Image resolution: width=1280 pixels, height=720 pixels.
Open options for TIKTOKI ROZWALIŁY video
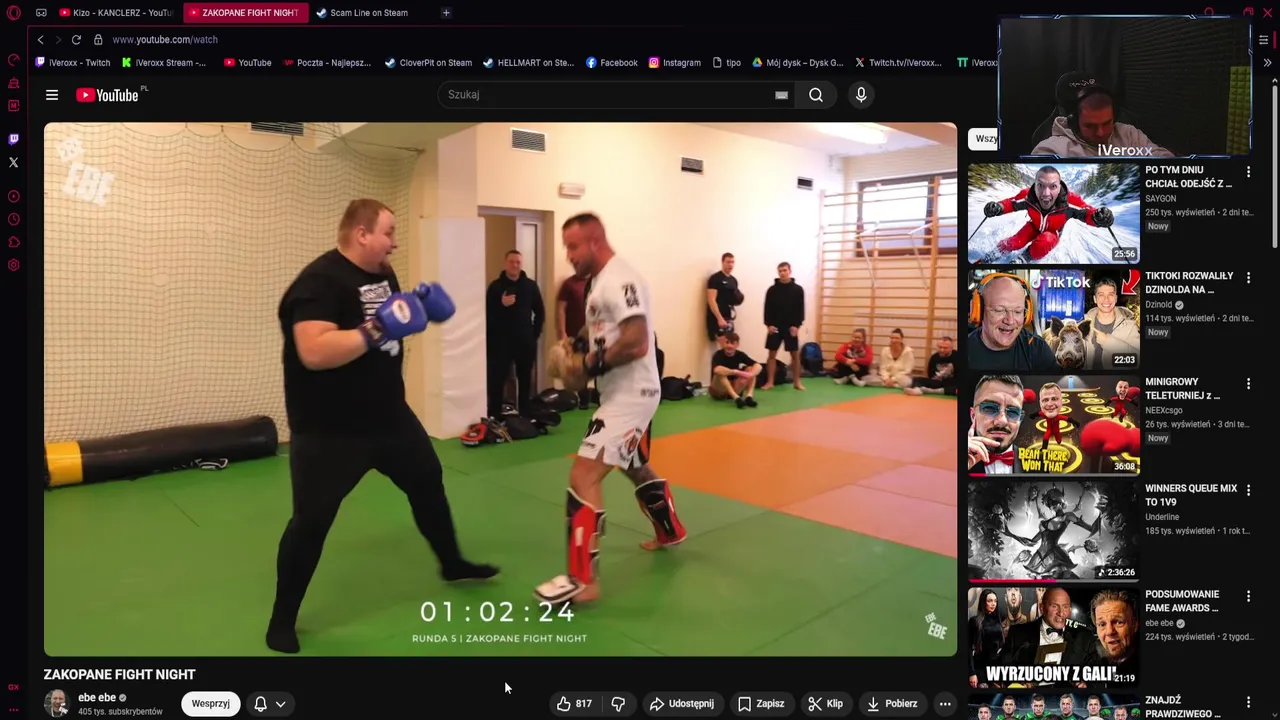coord(1248,277)
